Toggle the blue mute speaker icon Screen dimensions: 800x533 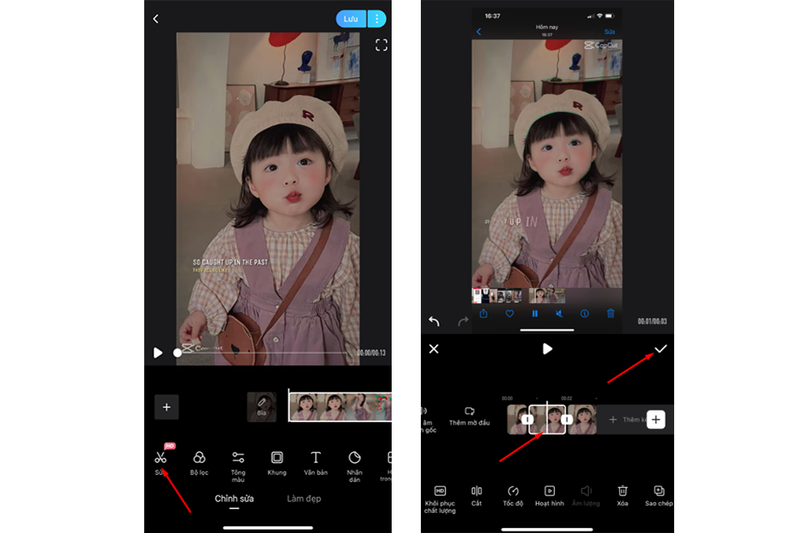[559, 314]
